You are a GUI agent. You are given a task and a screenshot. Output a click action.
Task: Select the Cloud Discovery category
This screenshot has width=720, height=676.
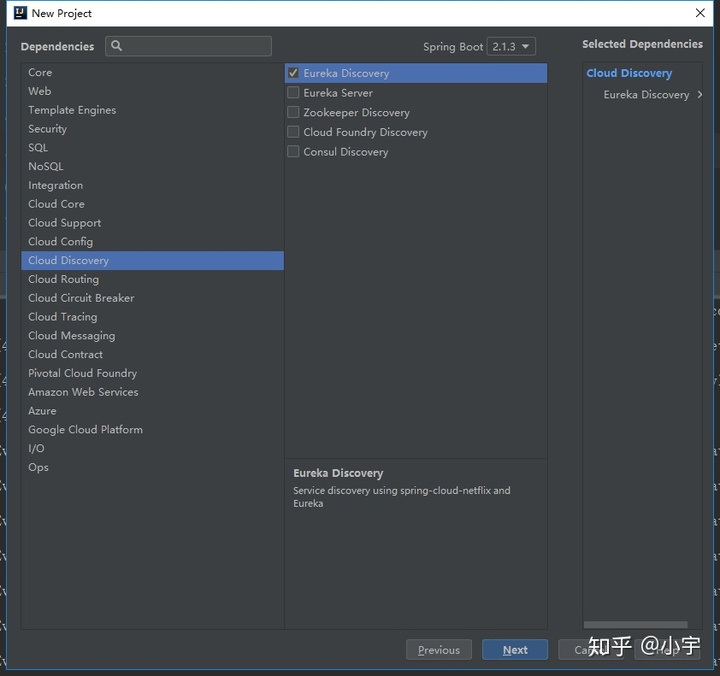click(152, 260)
